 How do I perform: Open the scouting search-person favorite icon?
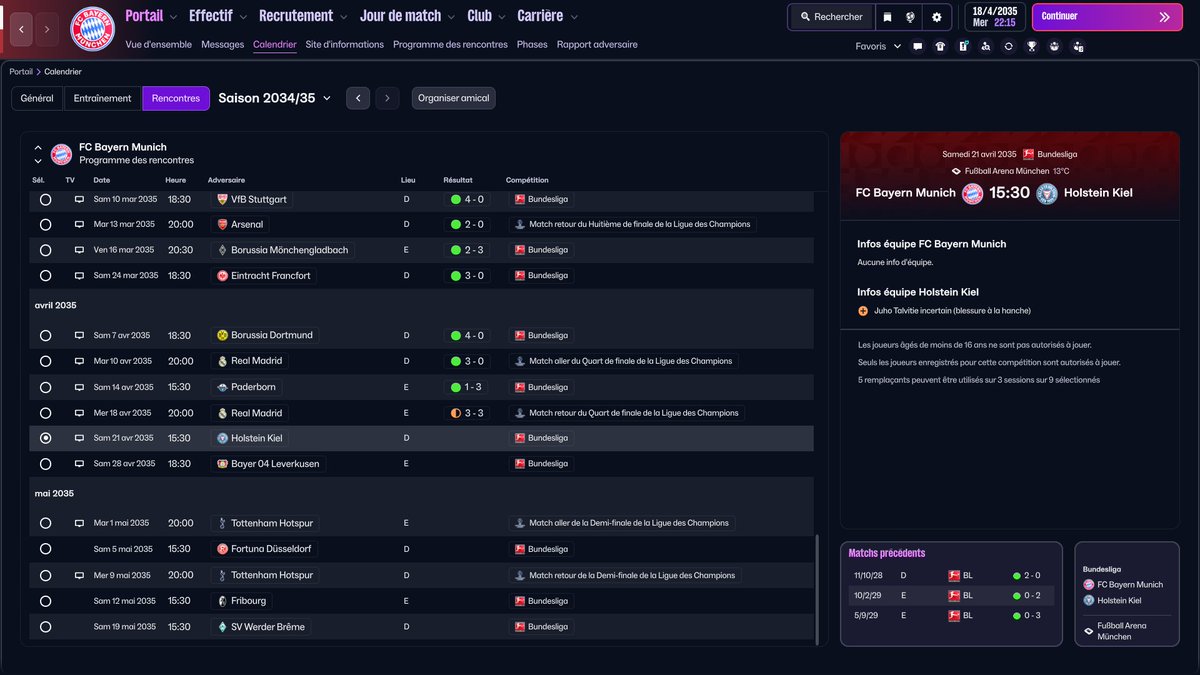[x=986, y=46]
